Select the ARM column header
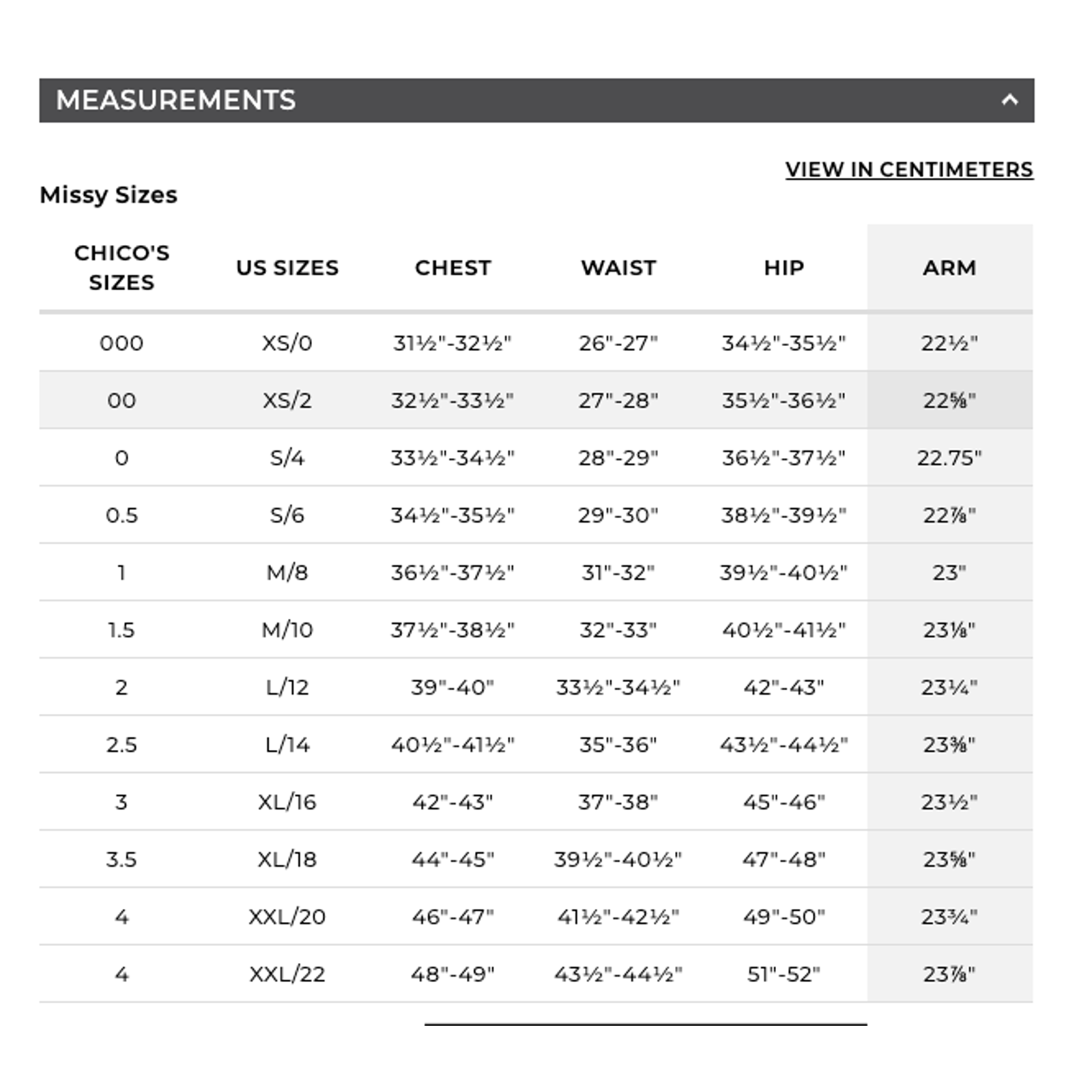 tap(949, 268)
